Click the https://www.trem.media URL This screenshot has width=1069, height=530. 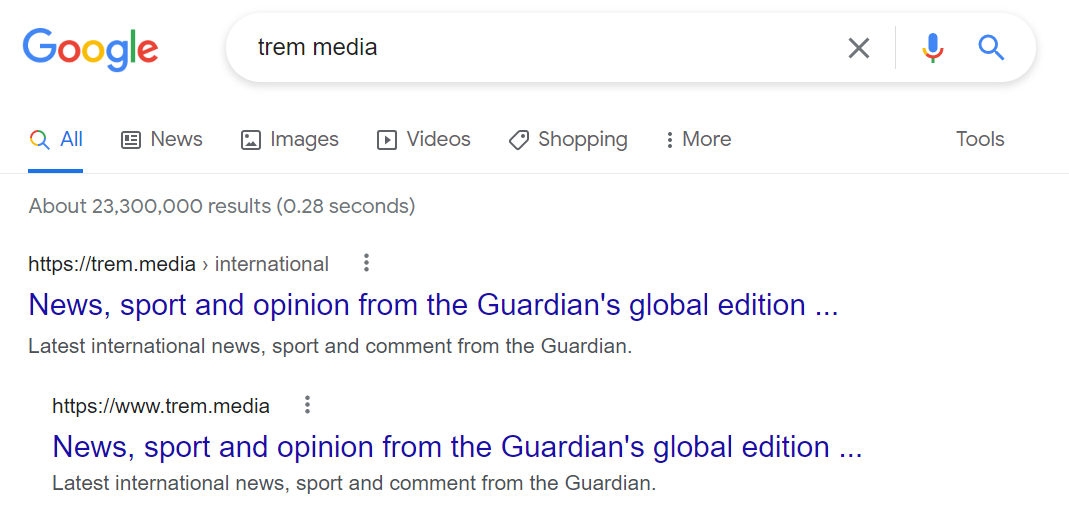161,406
